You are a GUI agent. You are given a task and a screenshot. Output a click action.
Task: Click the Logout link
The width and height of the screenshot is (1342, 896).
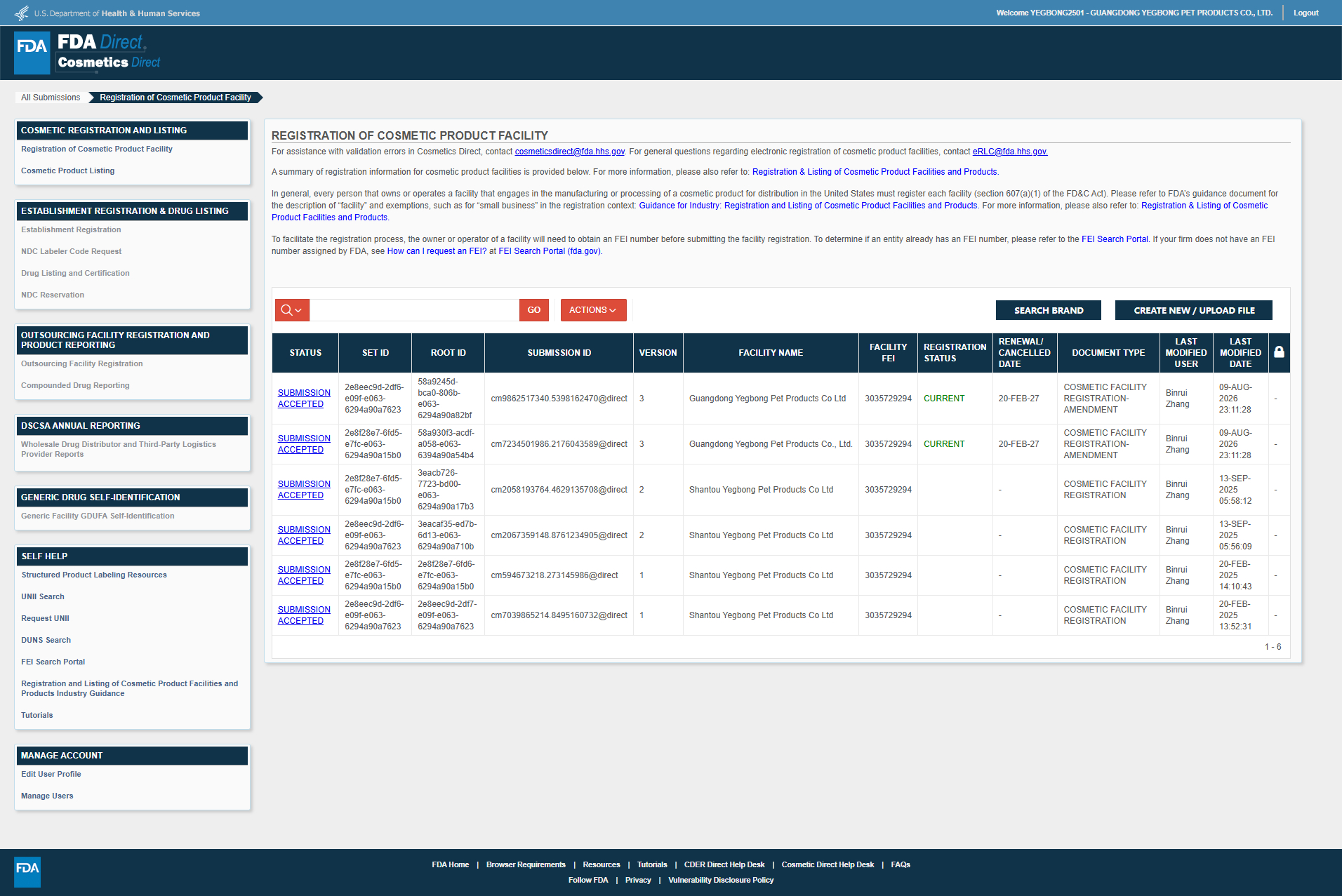click(1306, 13)
